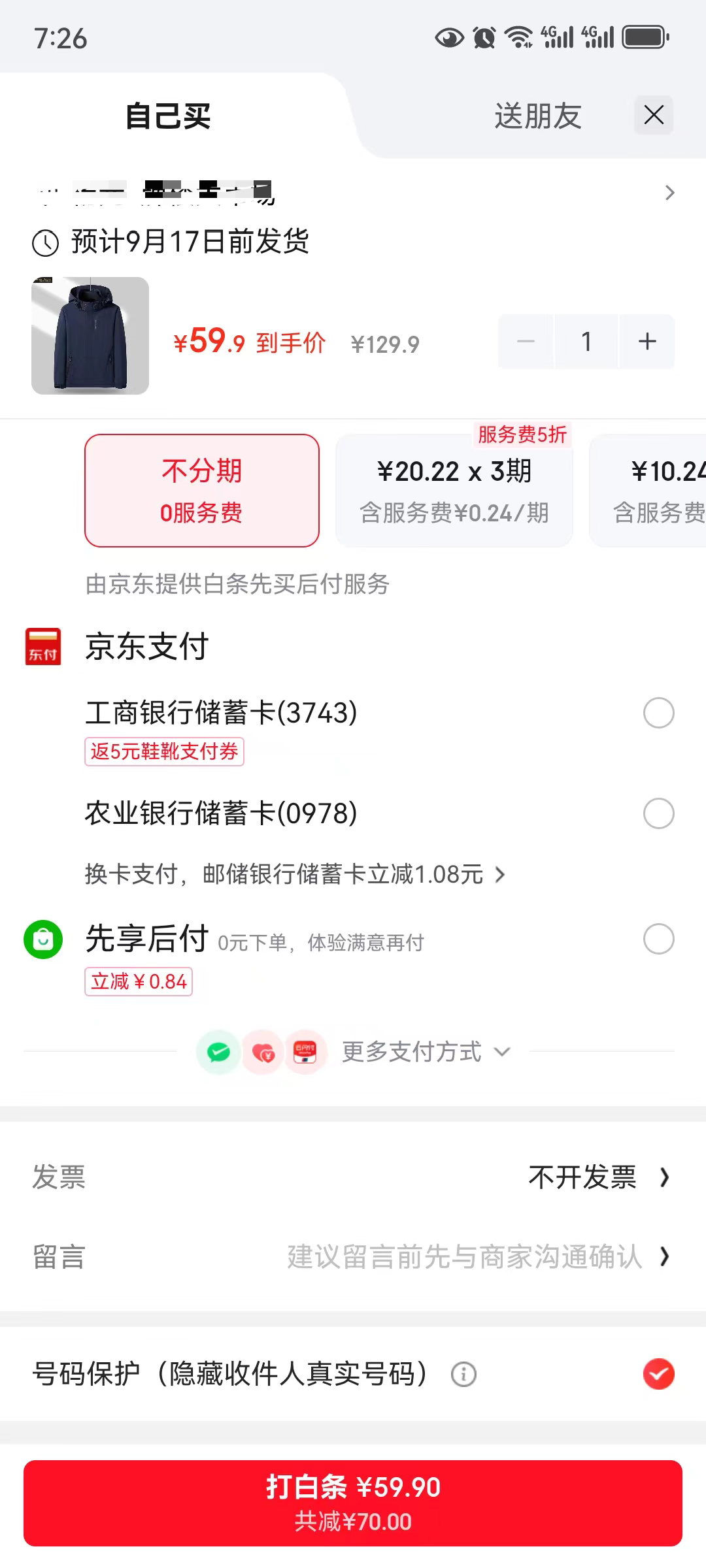Viewport: 706px width, 1568px height.
Task: Tap the 打白条 ¥59.90 pay button
Action: pyautogui.click(x=353, y=1503)
